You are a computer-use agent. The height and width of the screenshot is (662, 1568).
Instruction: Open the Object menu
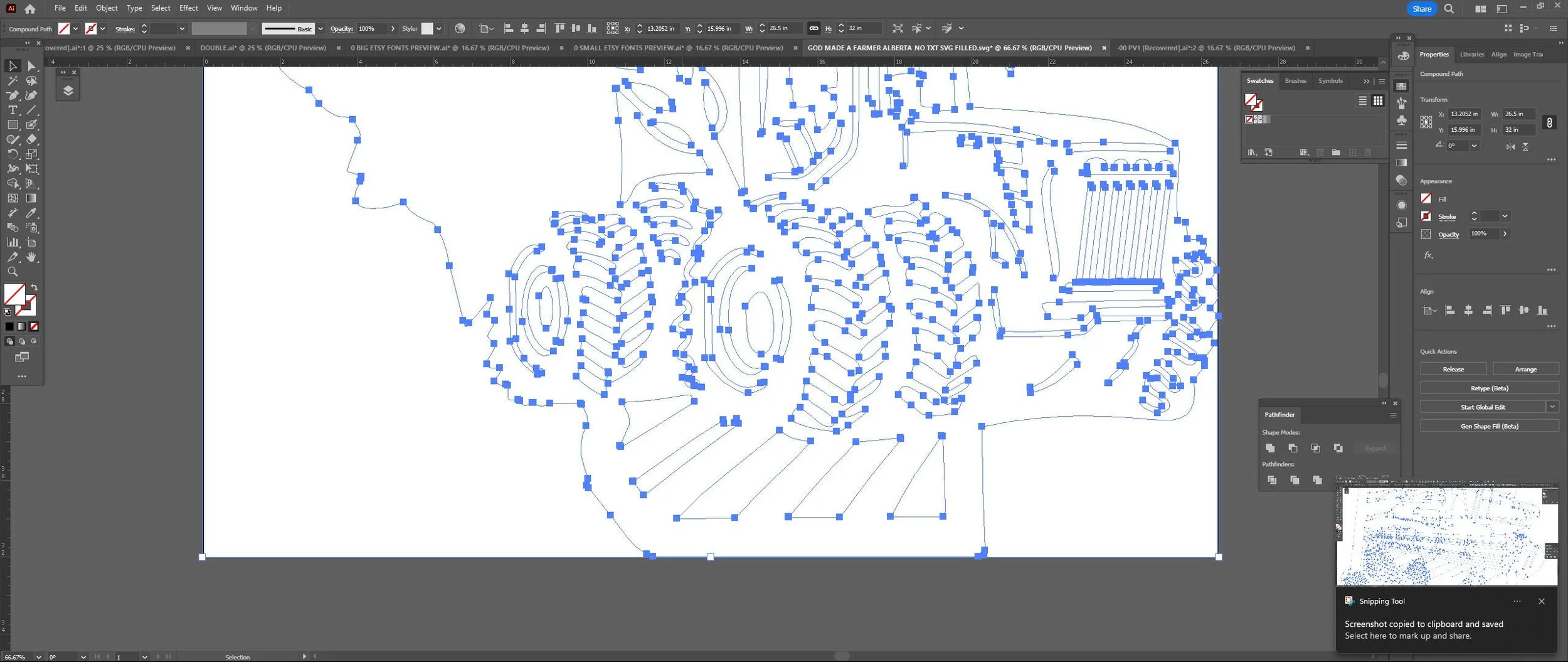click(107, 8)
